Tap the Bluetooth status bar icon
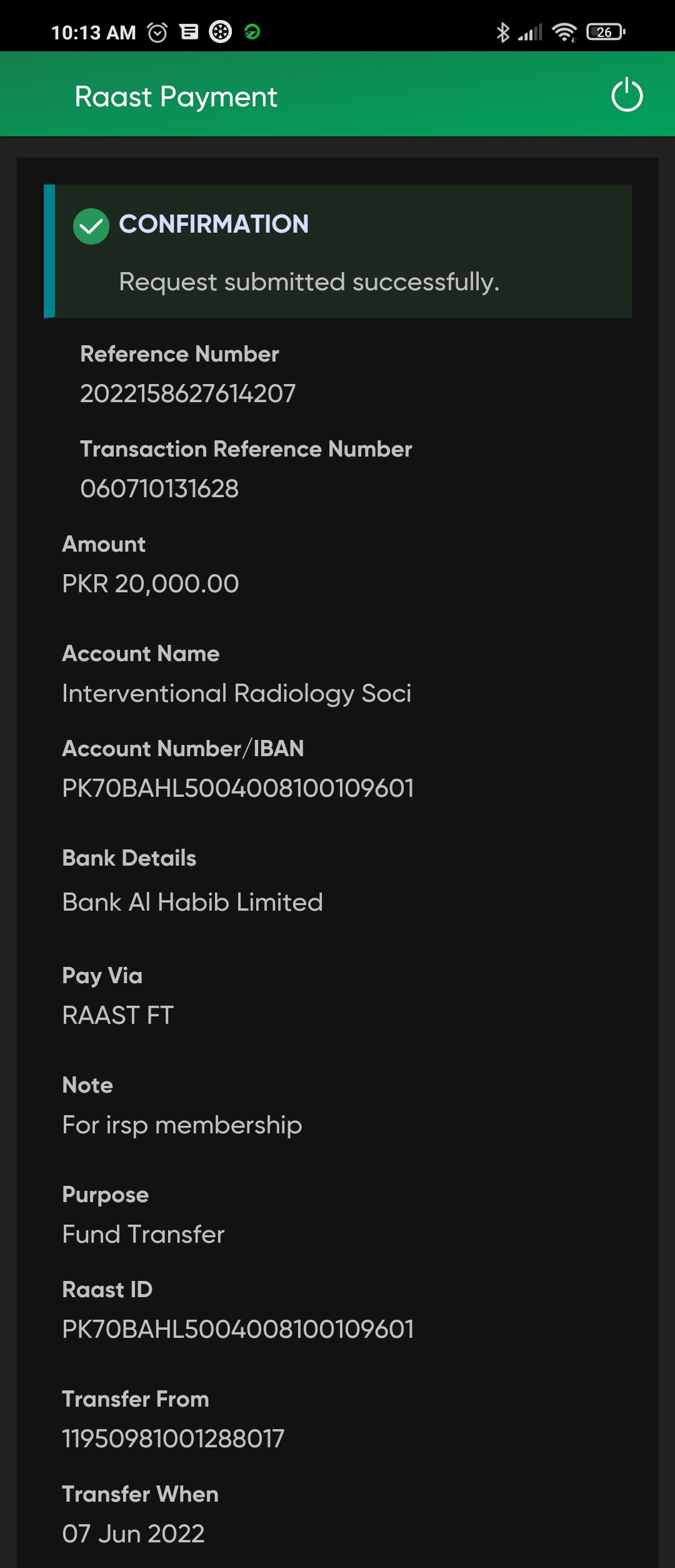The width and height of the screenshot is (675, 1568). [502, 32]
